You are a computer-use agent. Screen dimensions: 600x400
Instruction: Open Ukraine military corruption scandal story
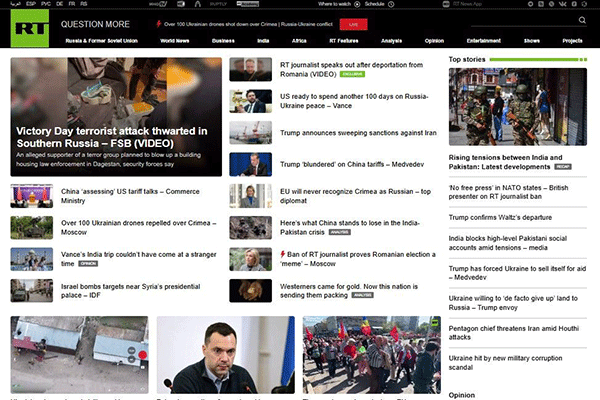pos(505,362)
